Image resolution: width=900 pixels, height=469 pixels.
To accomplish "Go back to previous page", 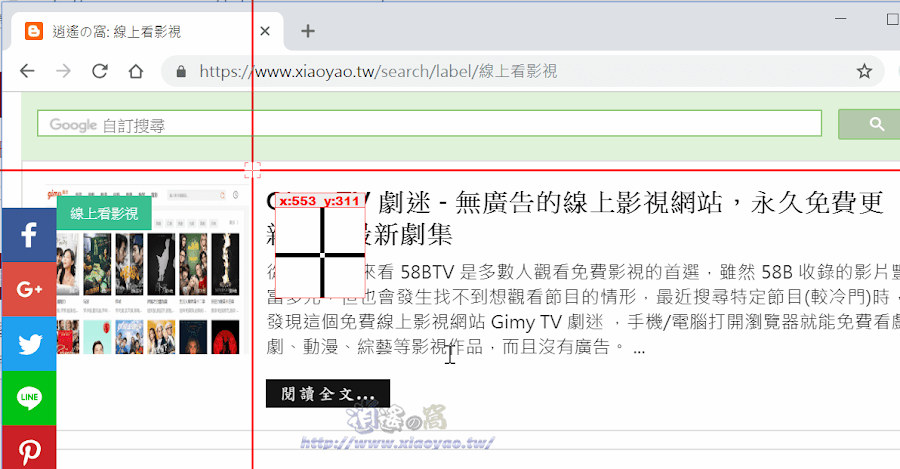I will click(27, 71).
